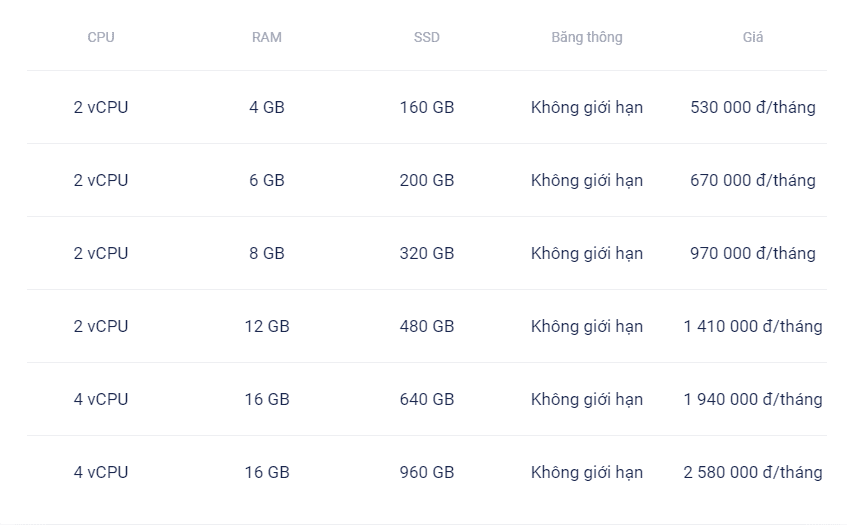Click the RAM column header
The height and width of the screenshot is (525, 847).
(267, 37)
